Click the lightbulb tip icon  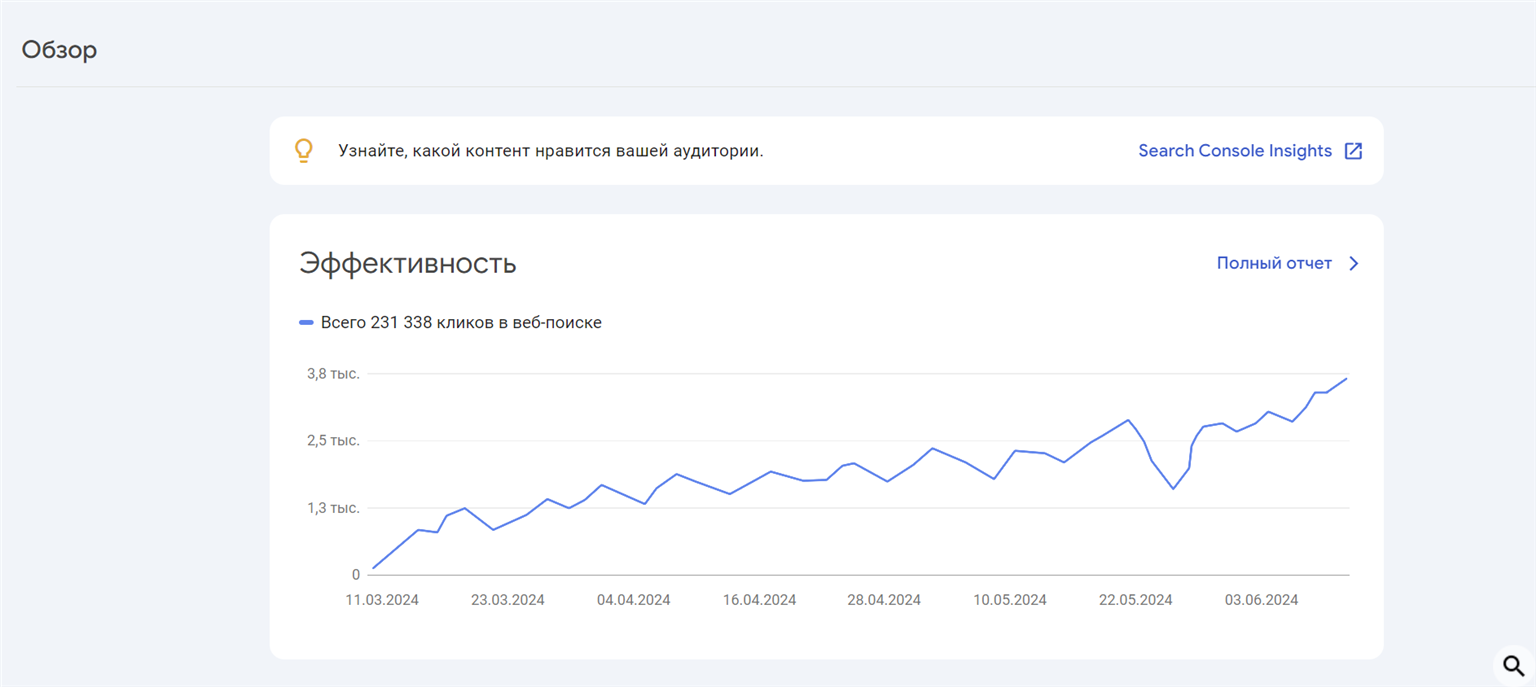click(303, 151)
